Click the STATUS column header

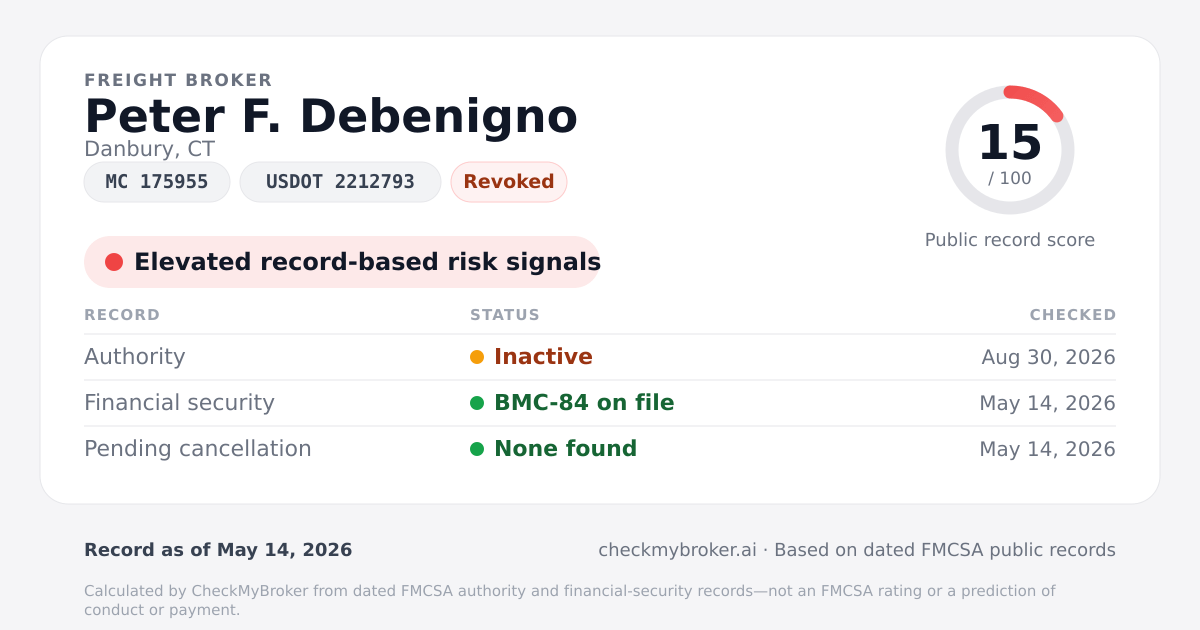(505, 315)
